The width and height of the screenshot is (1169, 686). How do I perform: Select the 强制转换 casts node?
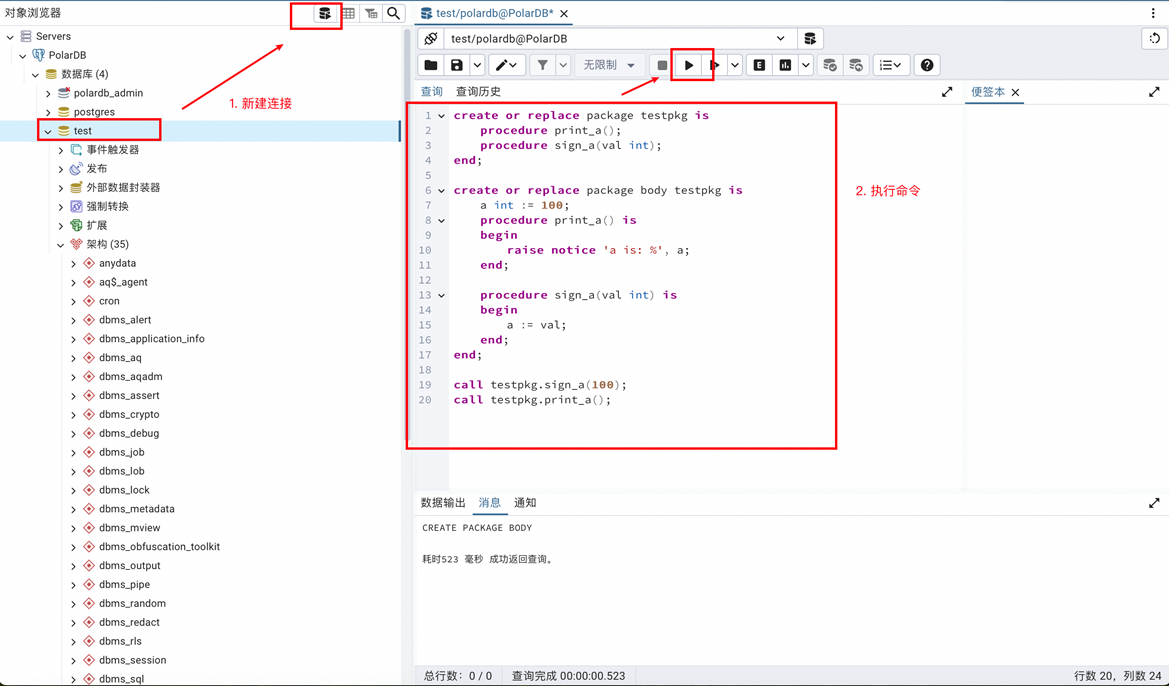pyautogui.click(x=107, y=207)
